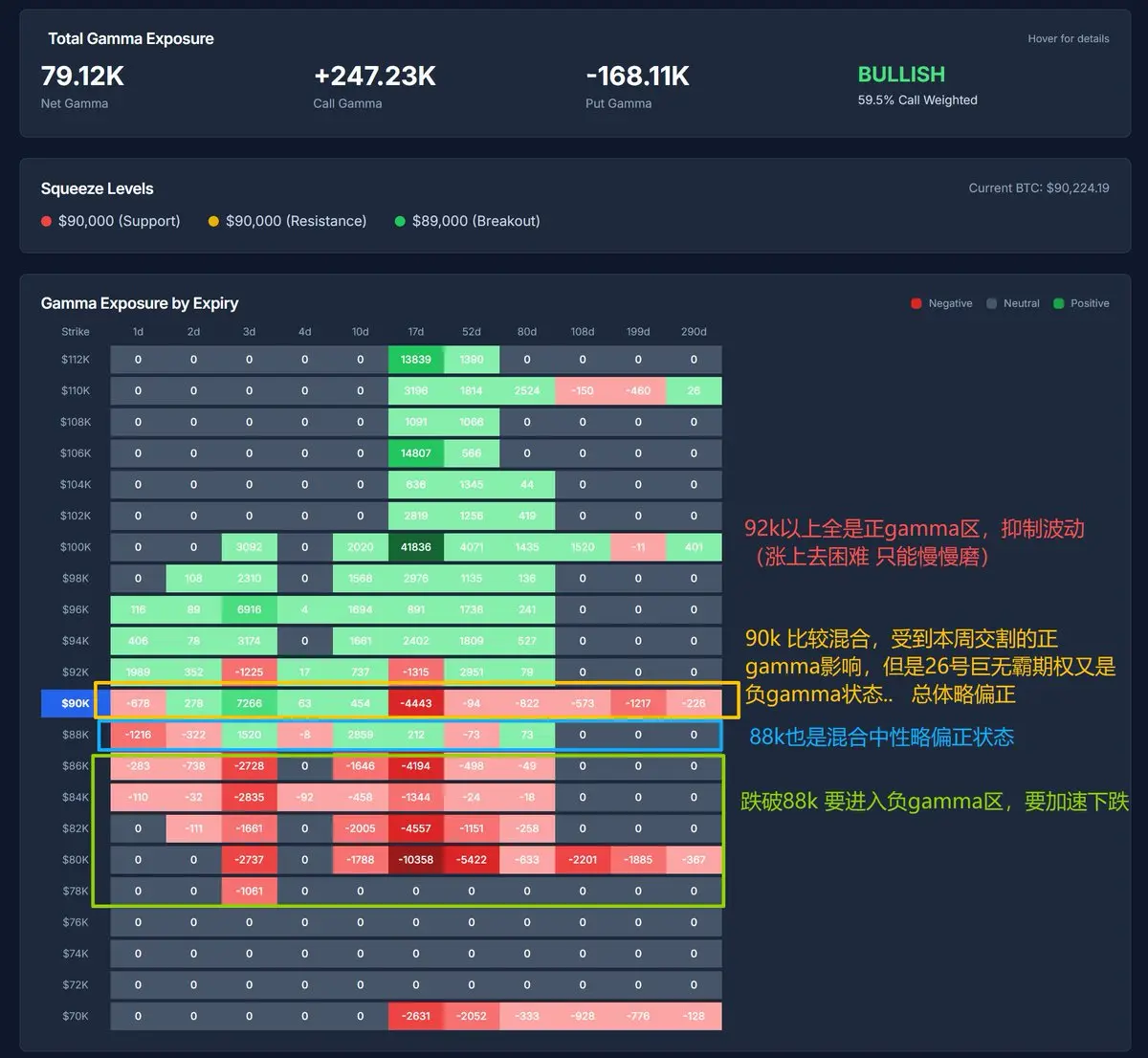
Task: Click the gray Neutral legend dot
Action: 991,303
